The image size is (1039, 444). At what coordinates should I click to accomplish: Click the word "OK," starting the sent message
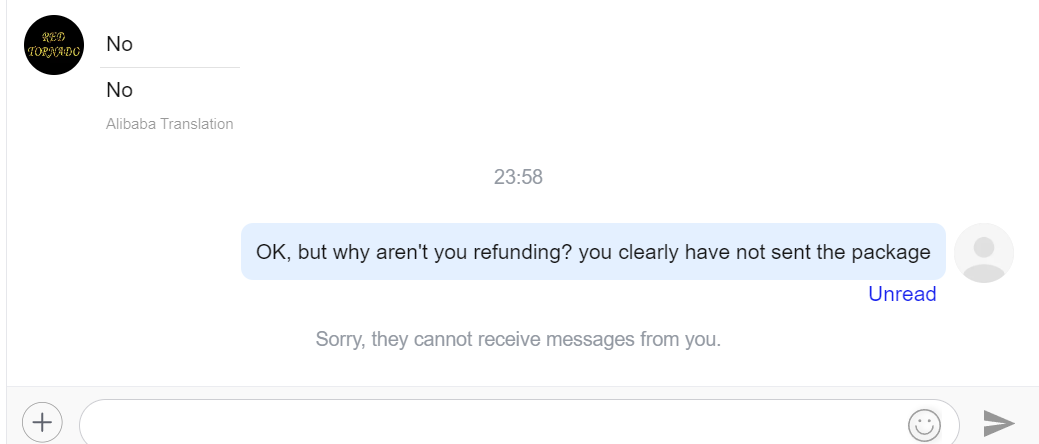(x=274, y=252)
